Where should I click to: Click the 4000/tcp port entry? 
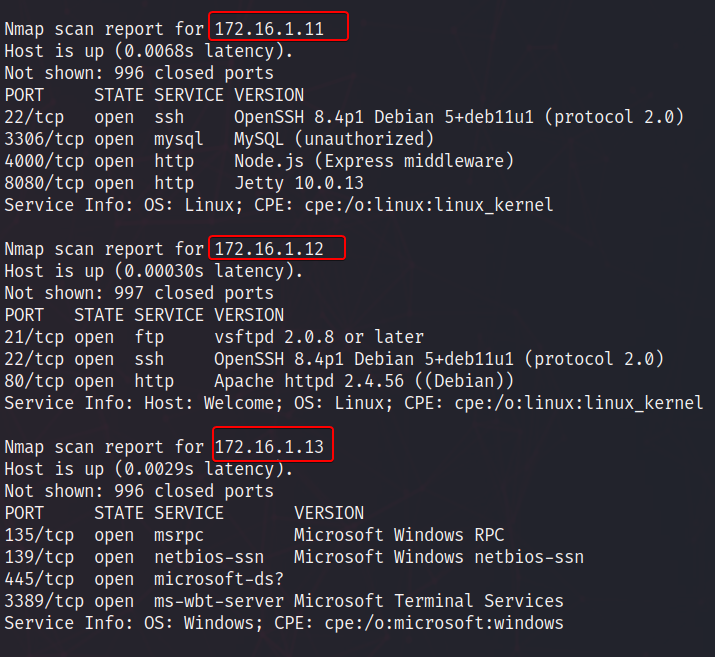[44, 161]
